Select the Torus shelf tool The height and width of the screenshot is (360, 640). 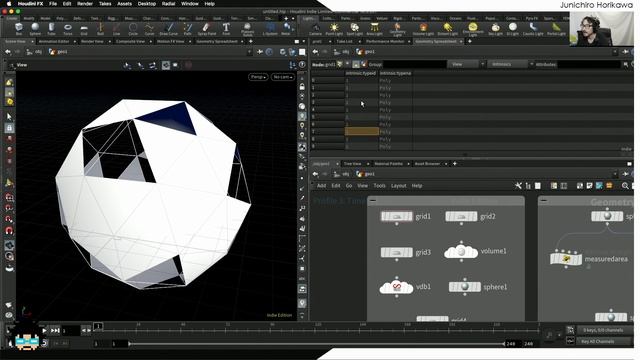point(68,28)
